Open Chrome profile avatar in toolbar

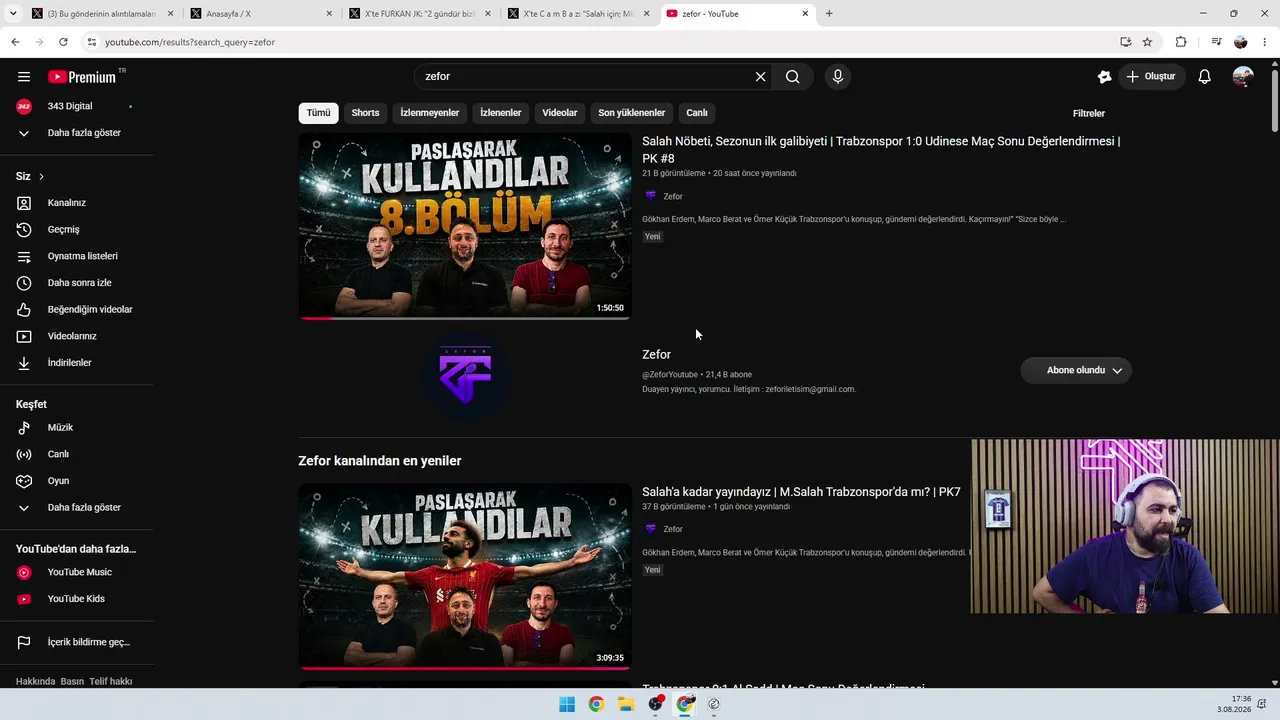[x=1241, y=42]
